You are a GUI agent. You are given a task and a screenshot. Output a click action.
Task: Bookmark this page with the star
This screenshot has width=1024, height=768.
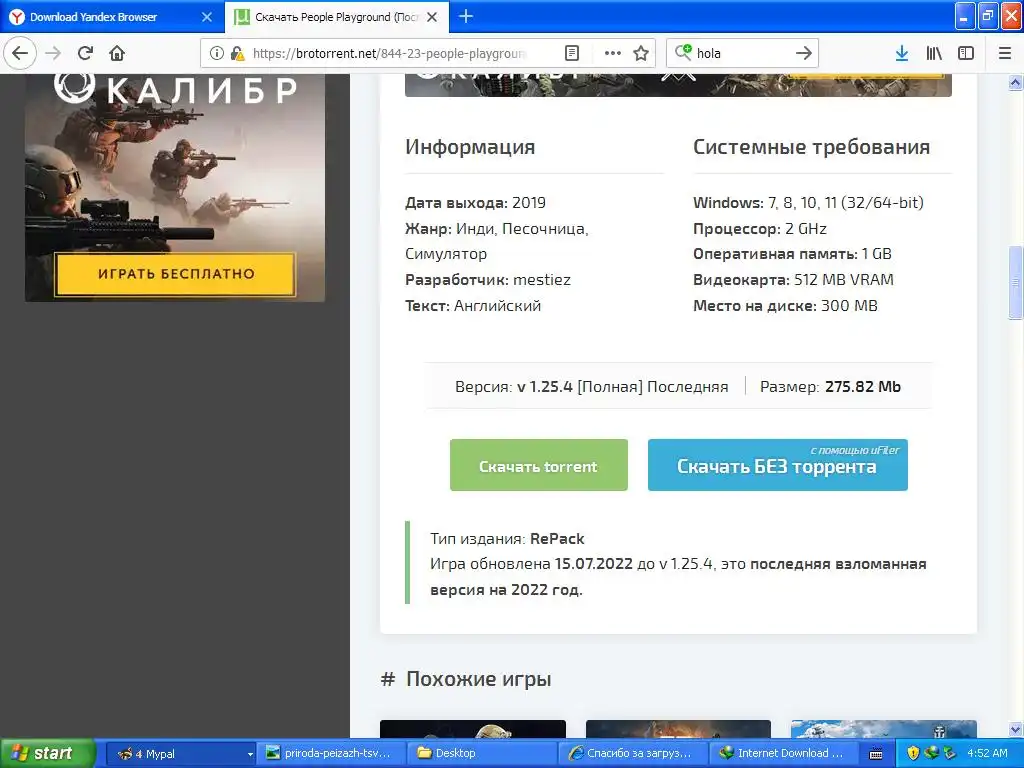coord(641,54)
